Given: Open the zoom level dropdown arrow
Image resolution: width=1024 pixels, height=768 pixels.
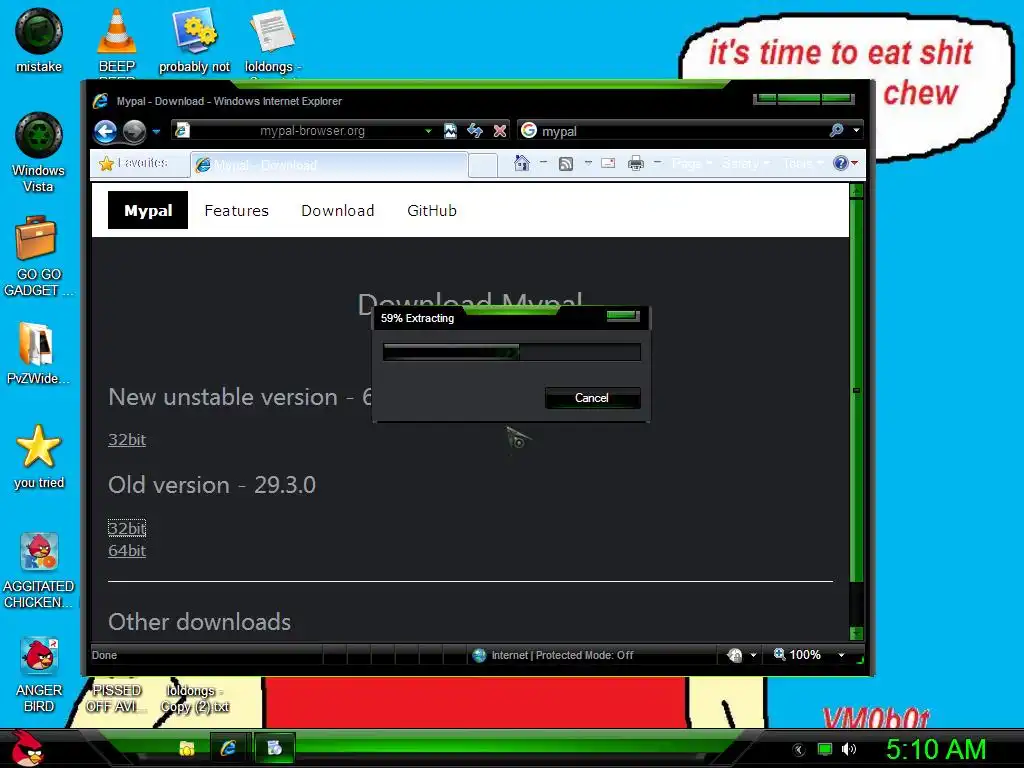Looking at the screenshot, I should click(x=841, y=655).
